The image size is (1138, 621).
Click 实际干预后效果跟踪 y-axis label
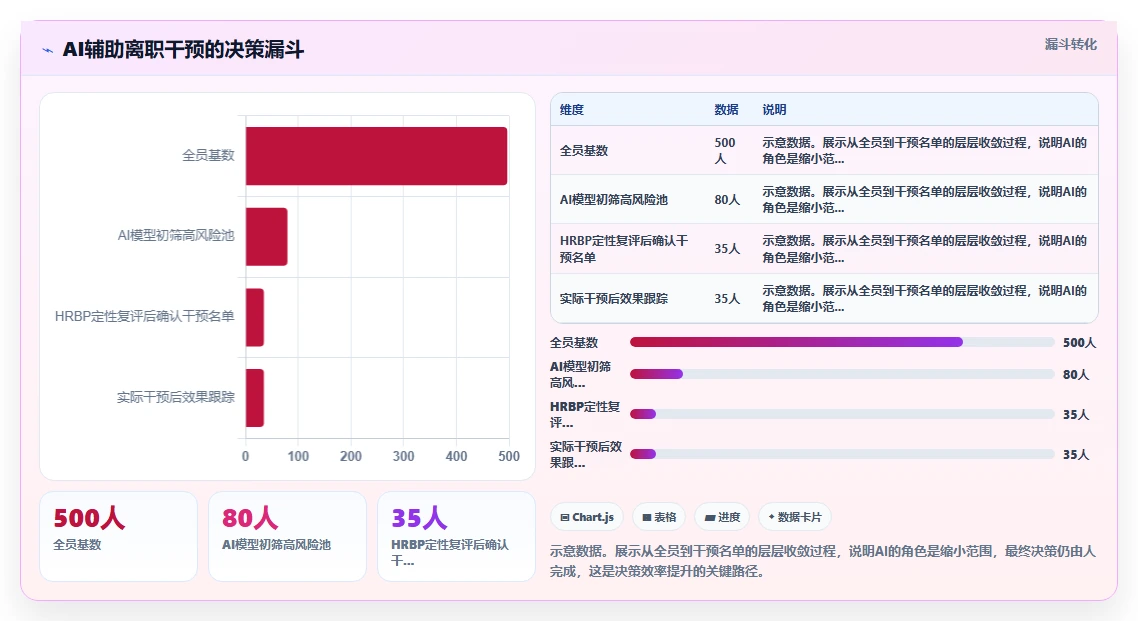pos(176,398)
